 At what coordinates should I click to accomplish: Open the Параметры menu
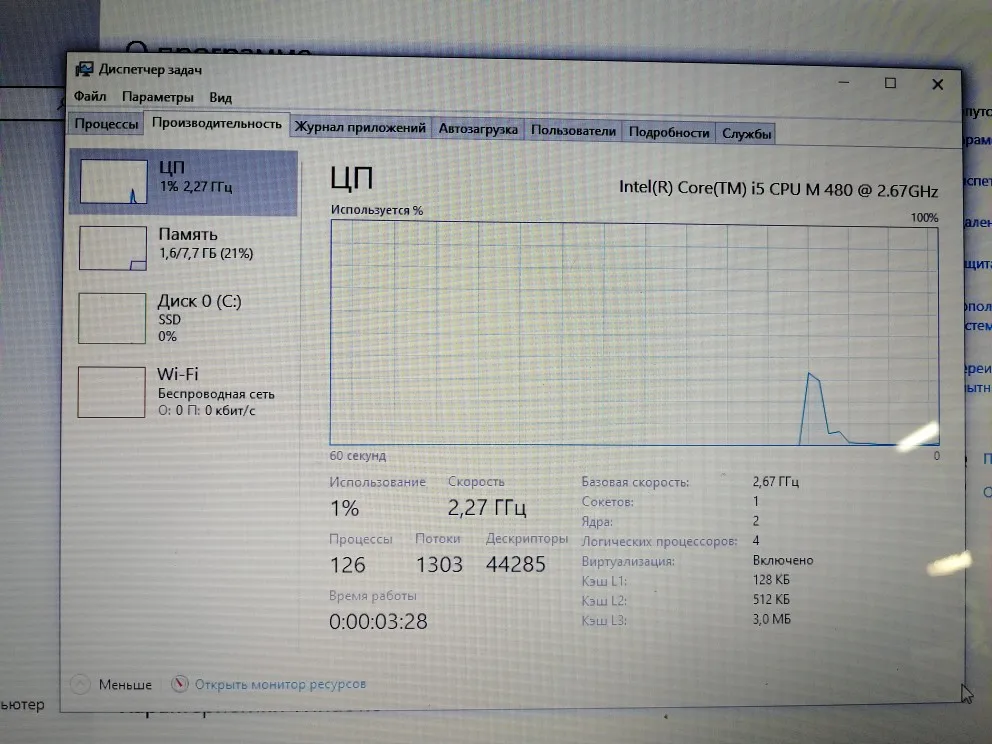158,97
